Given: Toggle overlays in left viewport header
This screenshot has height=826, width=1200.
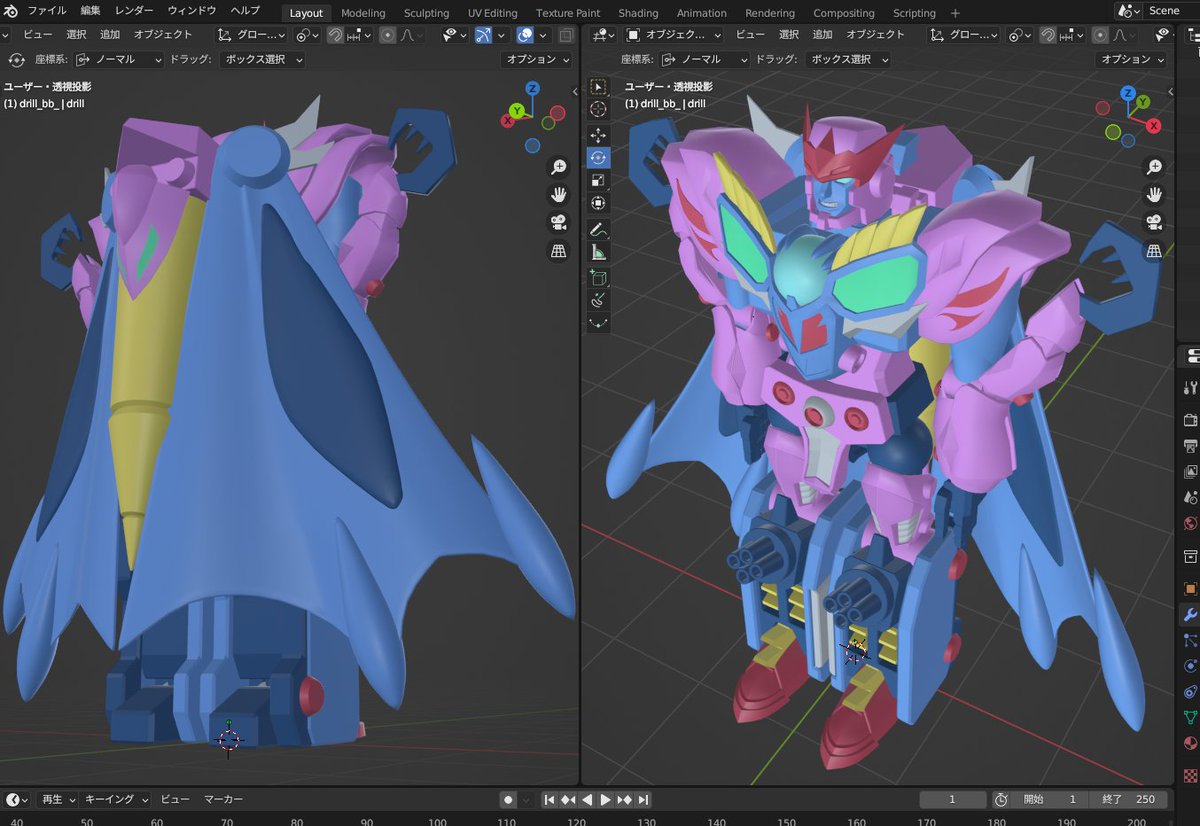Looking at the screenshot, I should click(x=525, y=35).
